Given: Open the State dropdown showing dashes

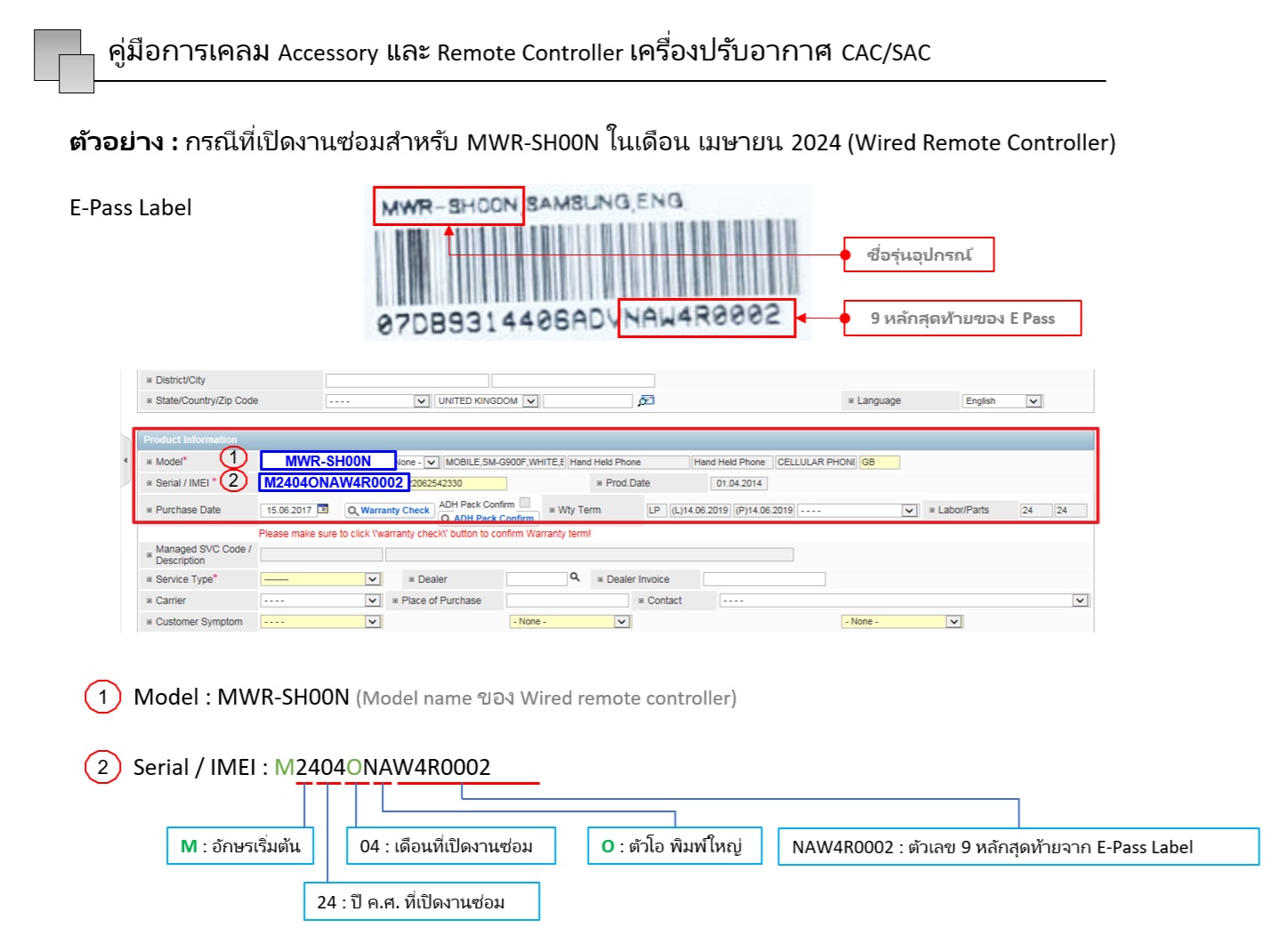Looking at the screenshot, I should point(378,401).
